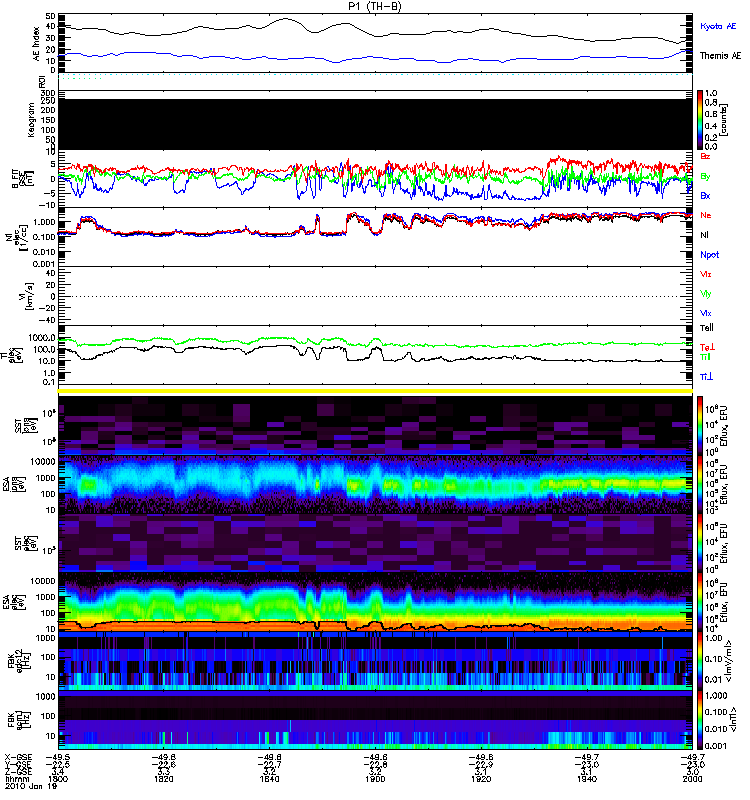
Task: Select the green By legend label
Action: point(705,177)
